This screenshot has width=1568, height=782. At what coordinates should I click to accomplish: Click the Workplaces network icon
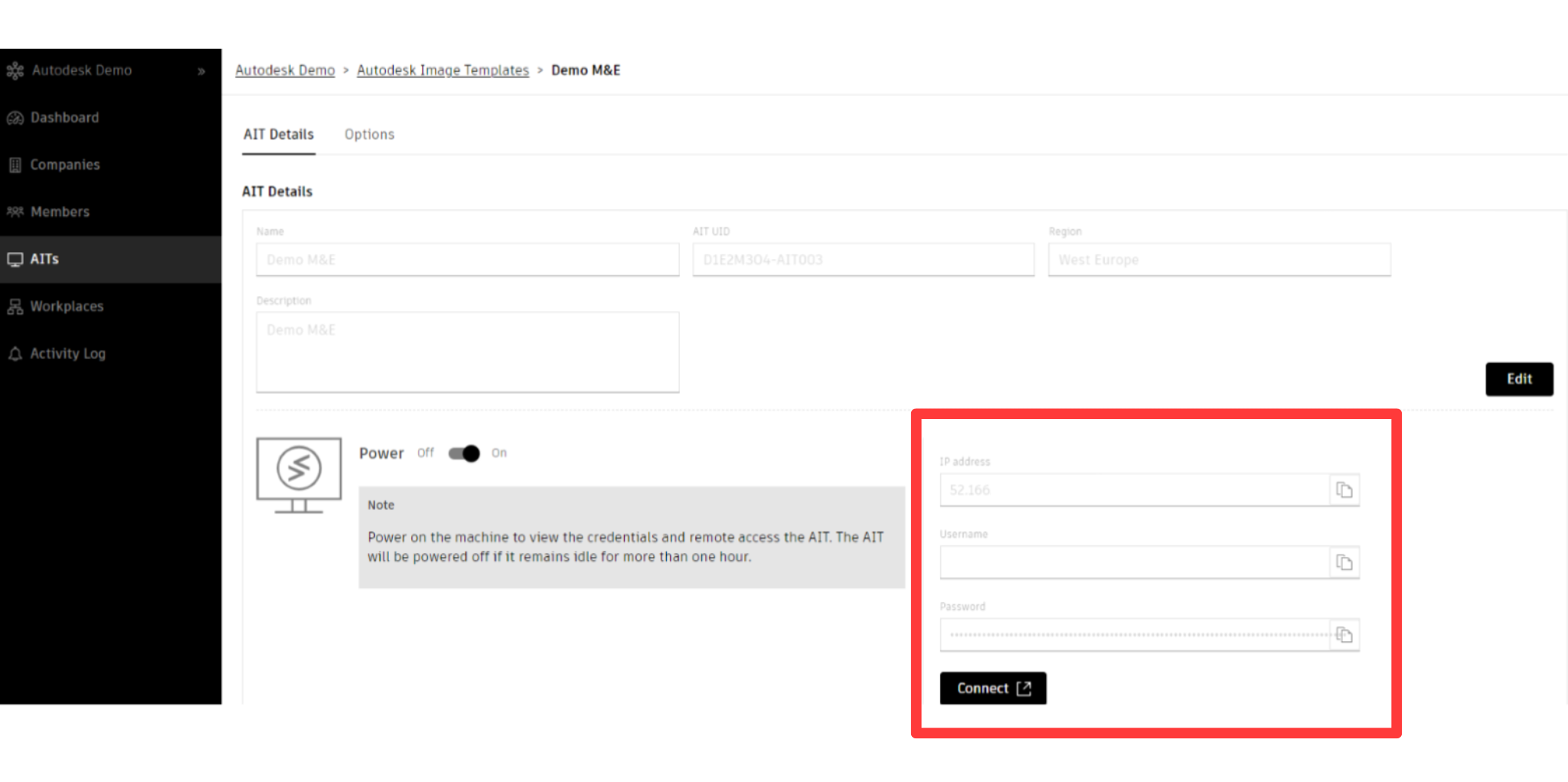15,306
